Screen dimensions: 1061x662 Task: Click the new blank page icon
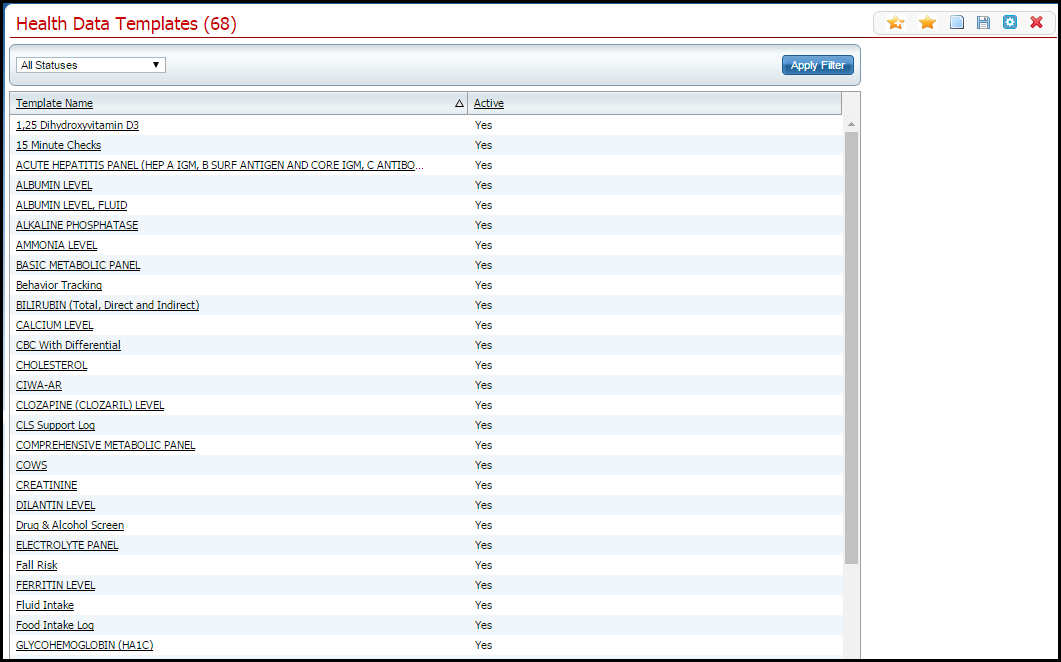click(x=957, y=23)
